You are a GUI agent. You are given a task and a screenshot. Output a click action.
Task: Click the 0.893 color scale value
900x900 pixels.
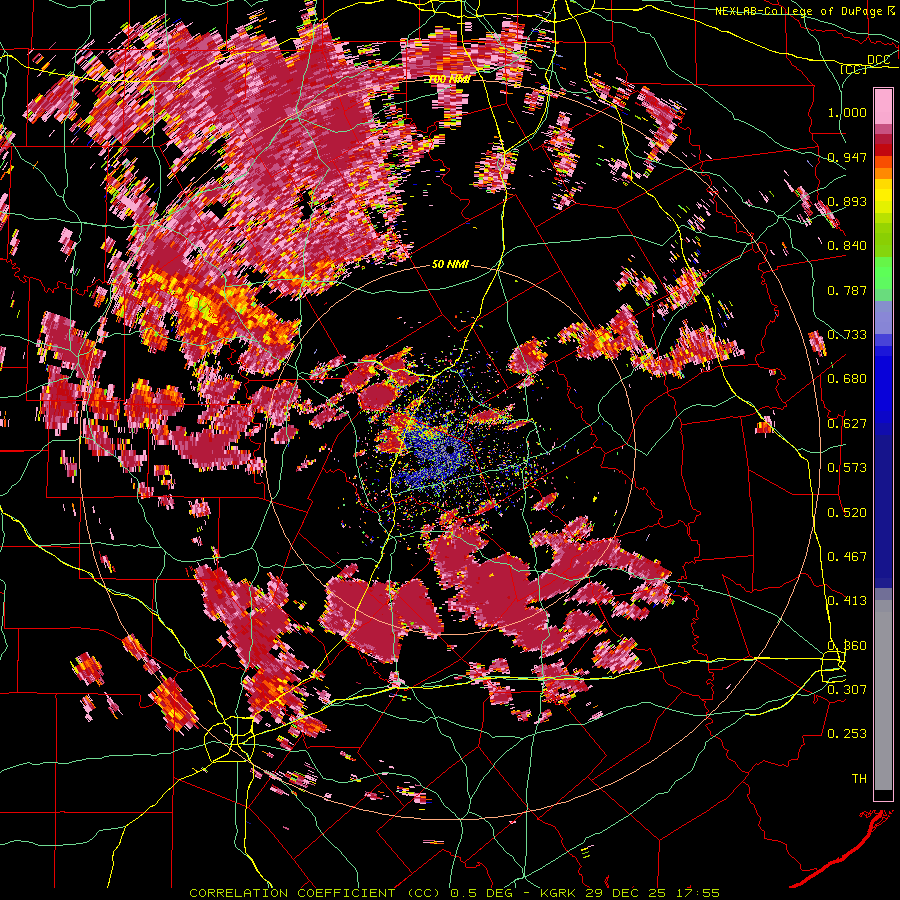847,201
